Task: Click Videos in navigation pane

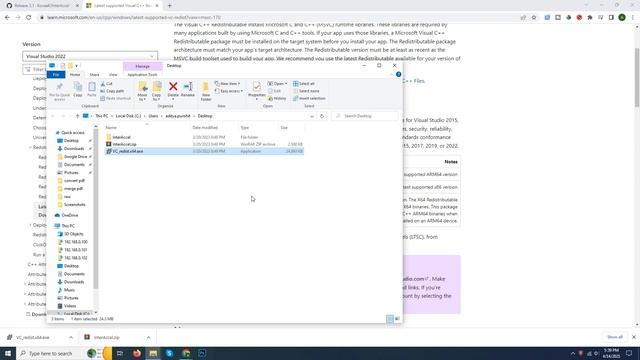Action: tap(70, 306)
